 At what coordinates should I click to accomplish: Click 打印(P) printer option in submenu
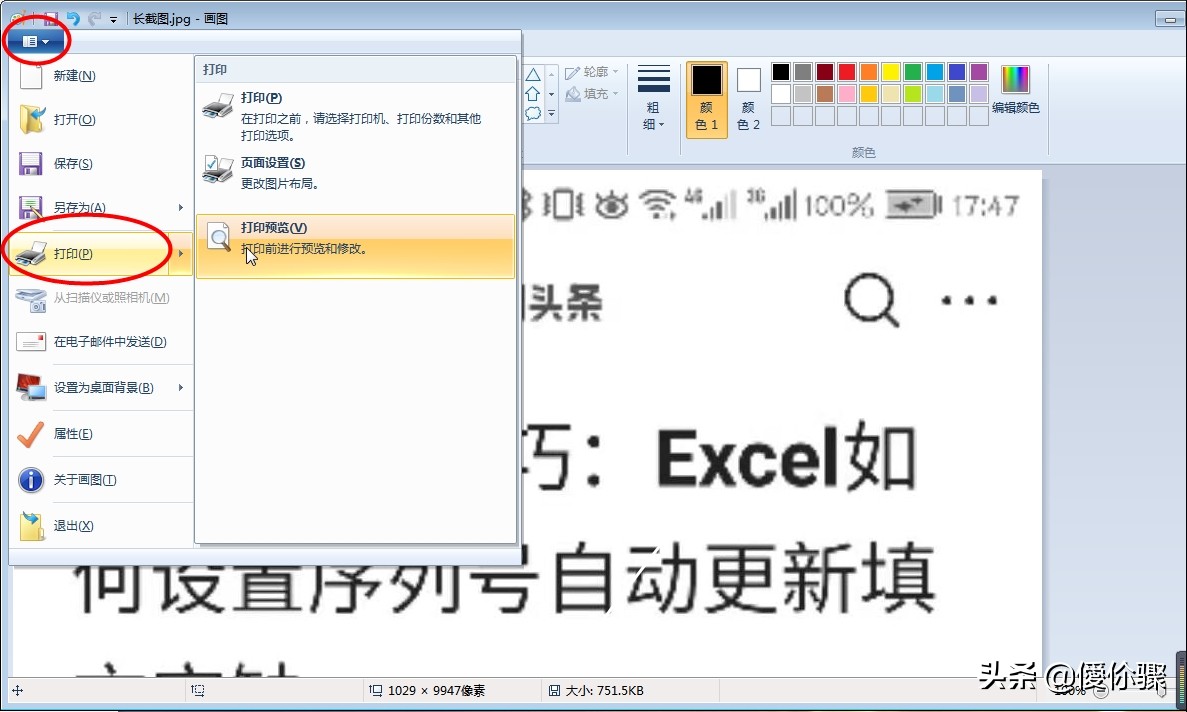pos(355,116)
